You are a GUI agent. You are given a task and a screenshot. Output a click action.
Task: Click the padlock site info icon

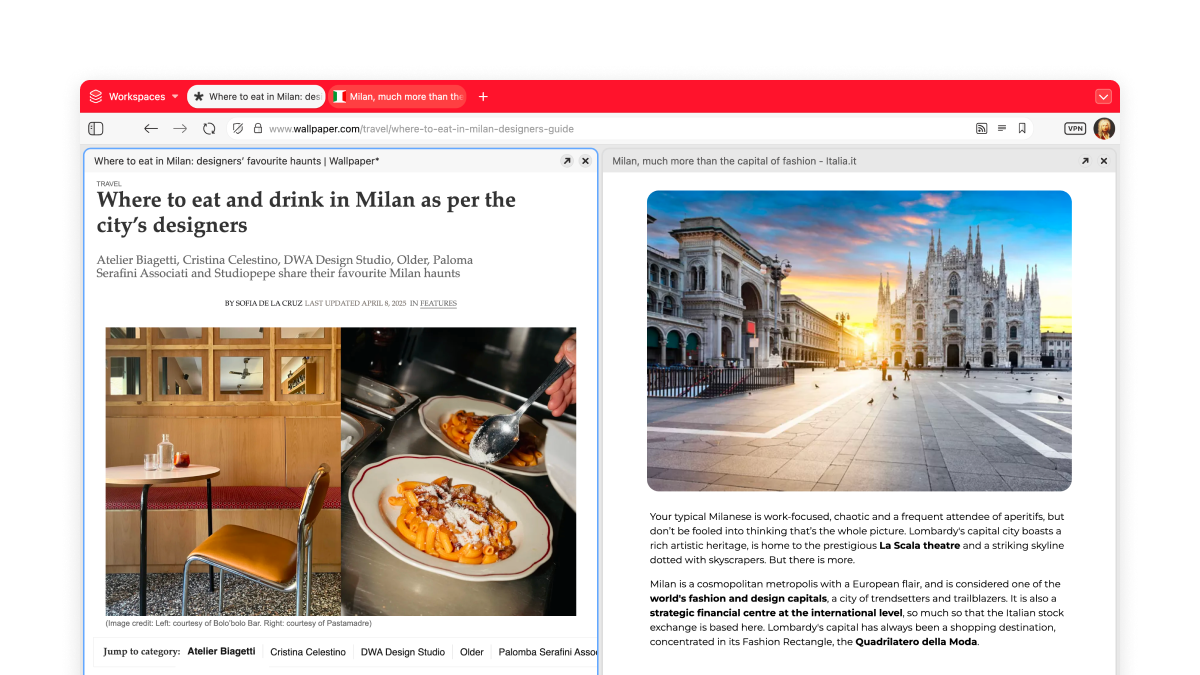(x=257, y=129)
